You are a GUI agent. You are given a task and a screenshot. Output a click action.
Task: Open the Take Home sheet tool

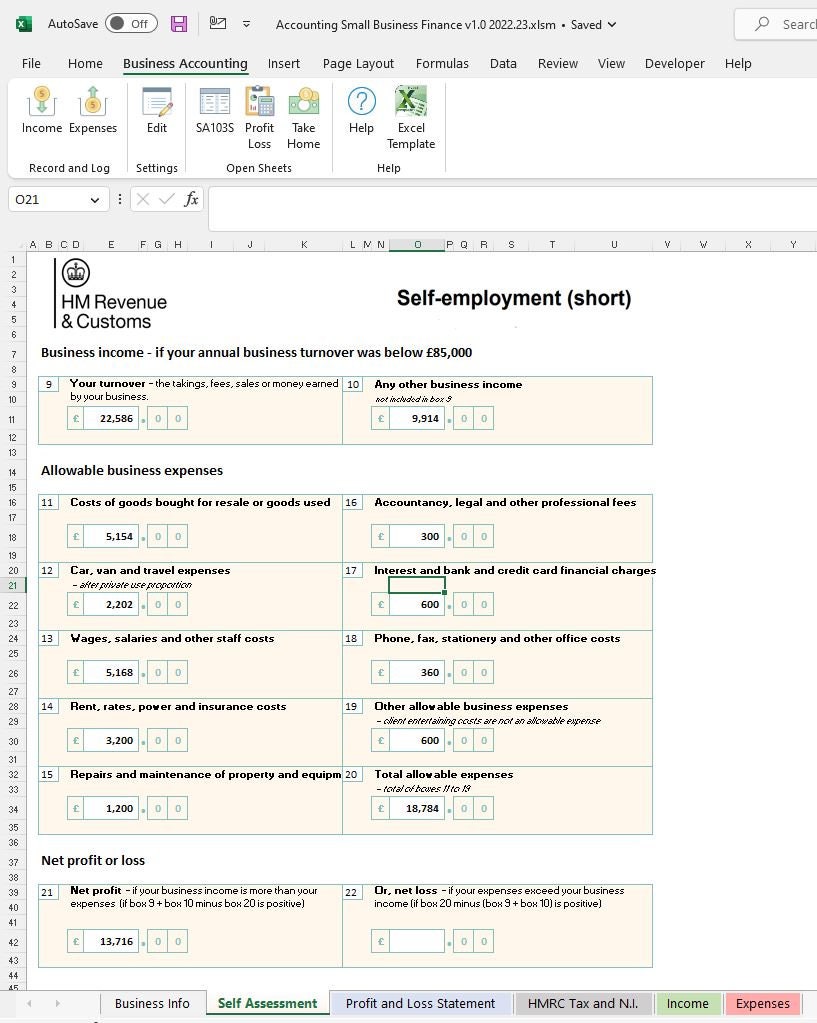click(x=303, y=113)
